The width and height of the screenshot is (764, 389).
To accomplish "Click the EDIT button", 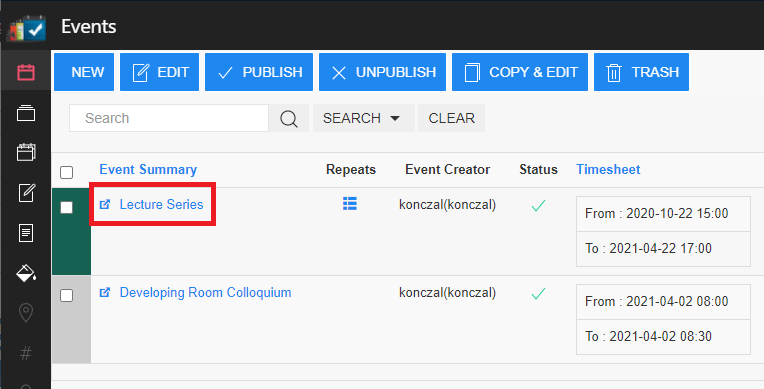I will click(x=159, y=72).
